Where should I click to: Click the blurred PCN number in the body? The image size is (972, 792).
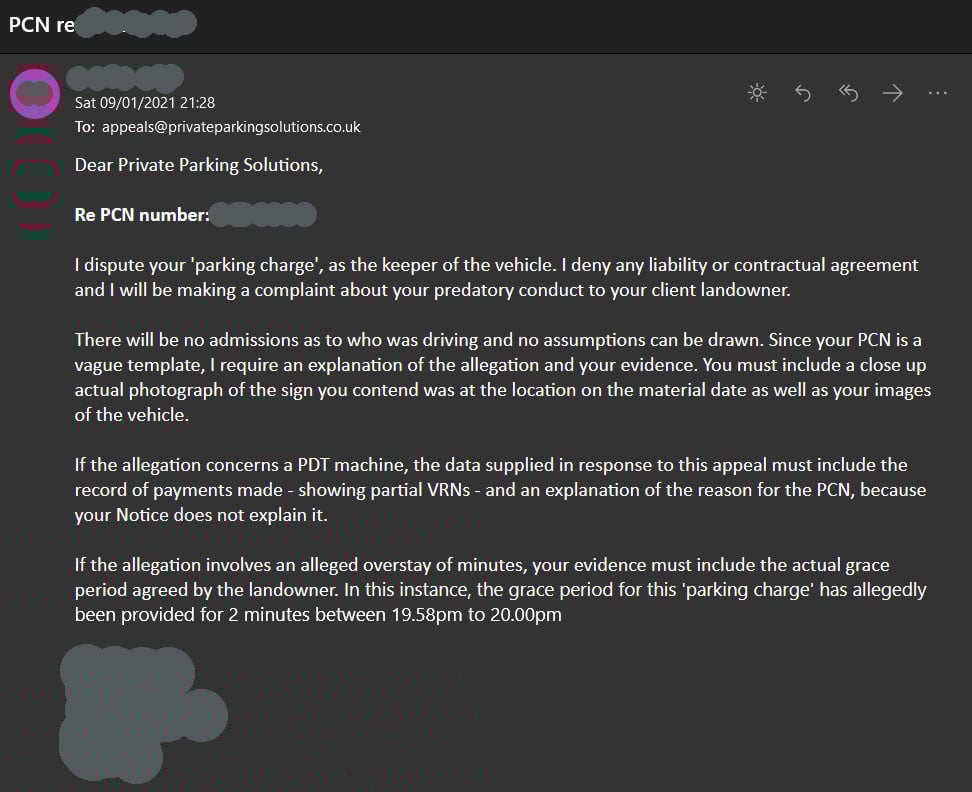pyautogui.click(x=264, y=215)
